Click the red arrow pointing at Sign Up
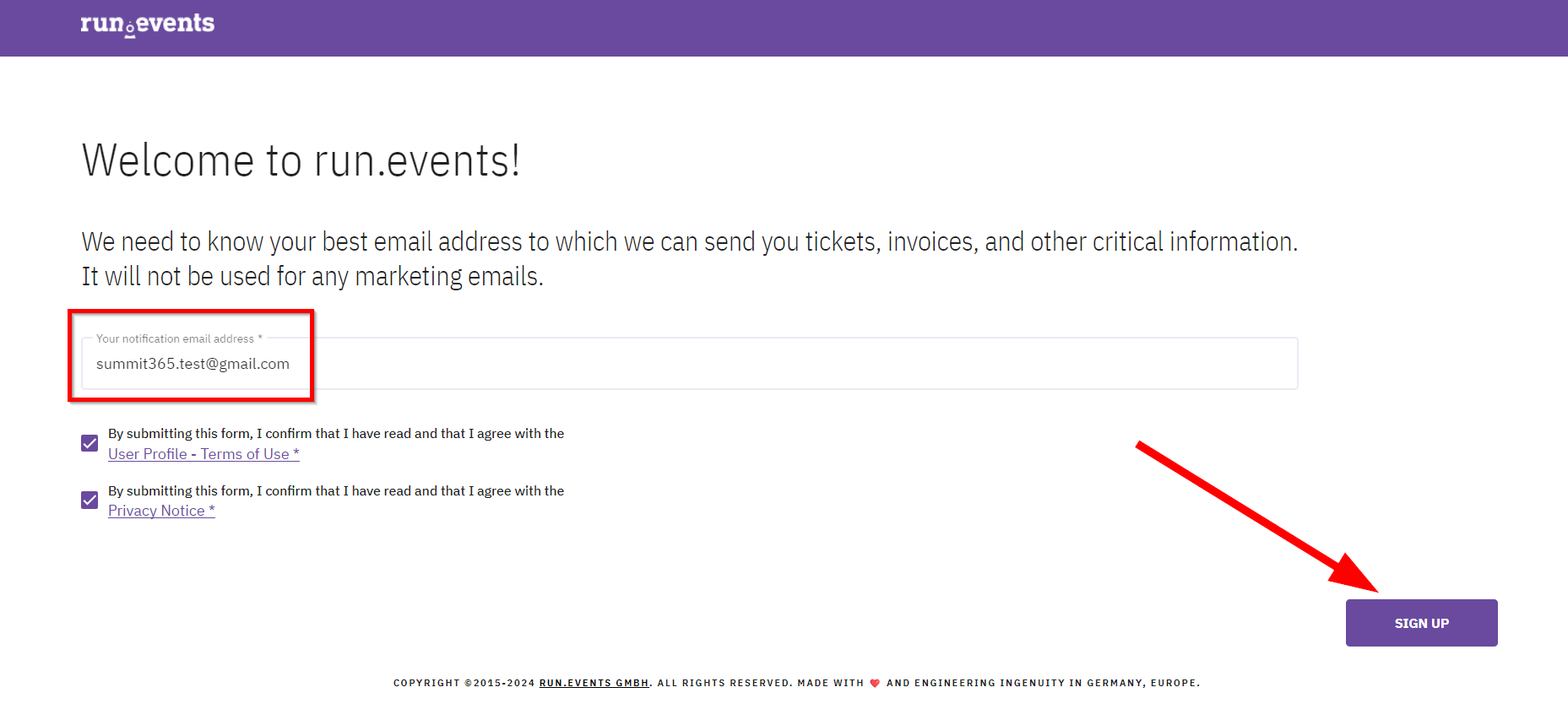Screen dimensions: 1568x709 point(1256,517)
